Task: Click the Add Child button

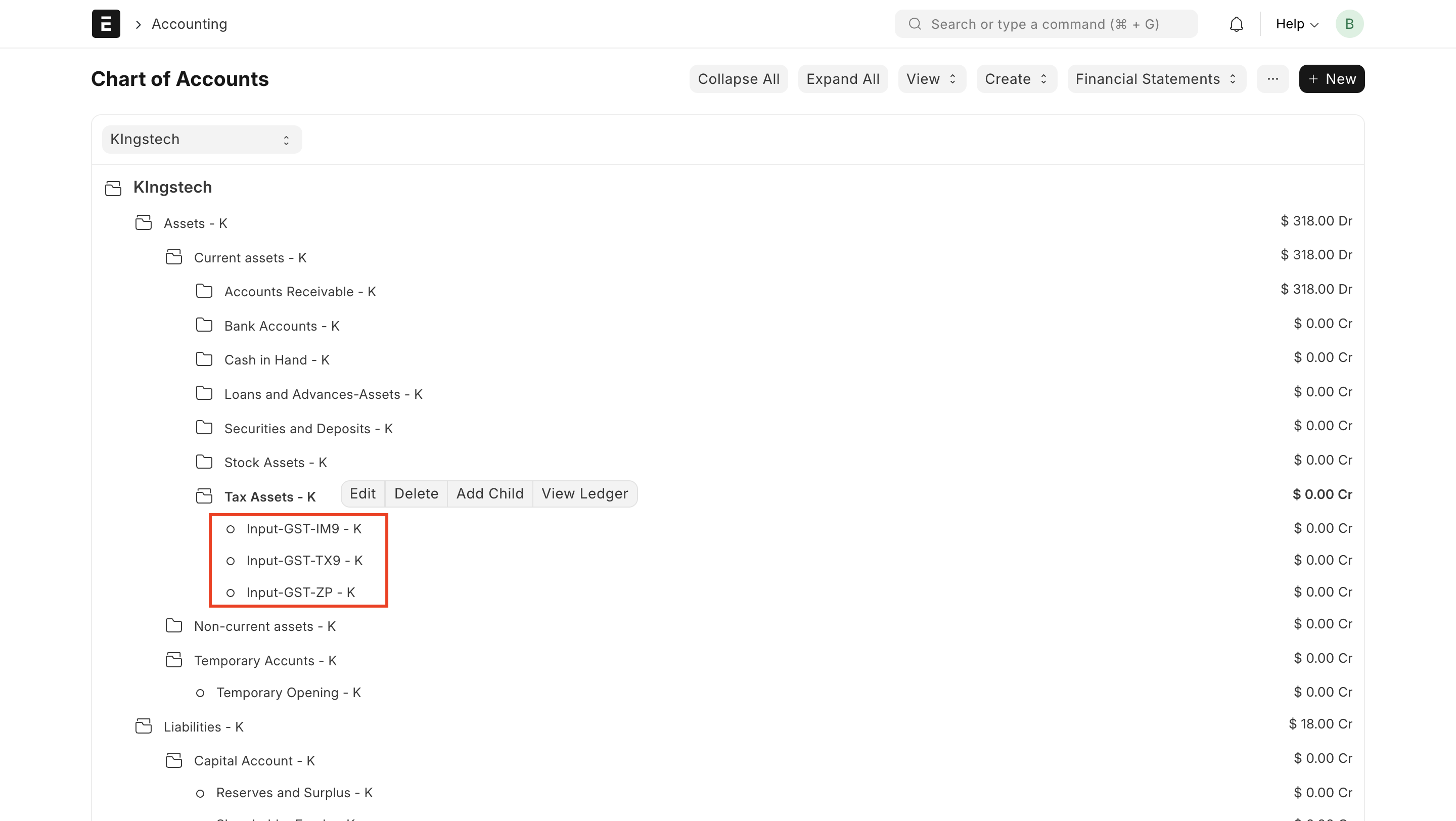Action: [x=489, y=494]
